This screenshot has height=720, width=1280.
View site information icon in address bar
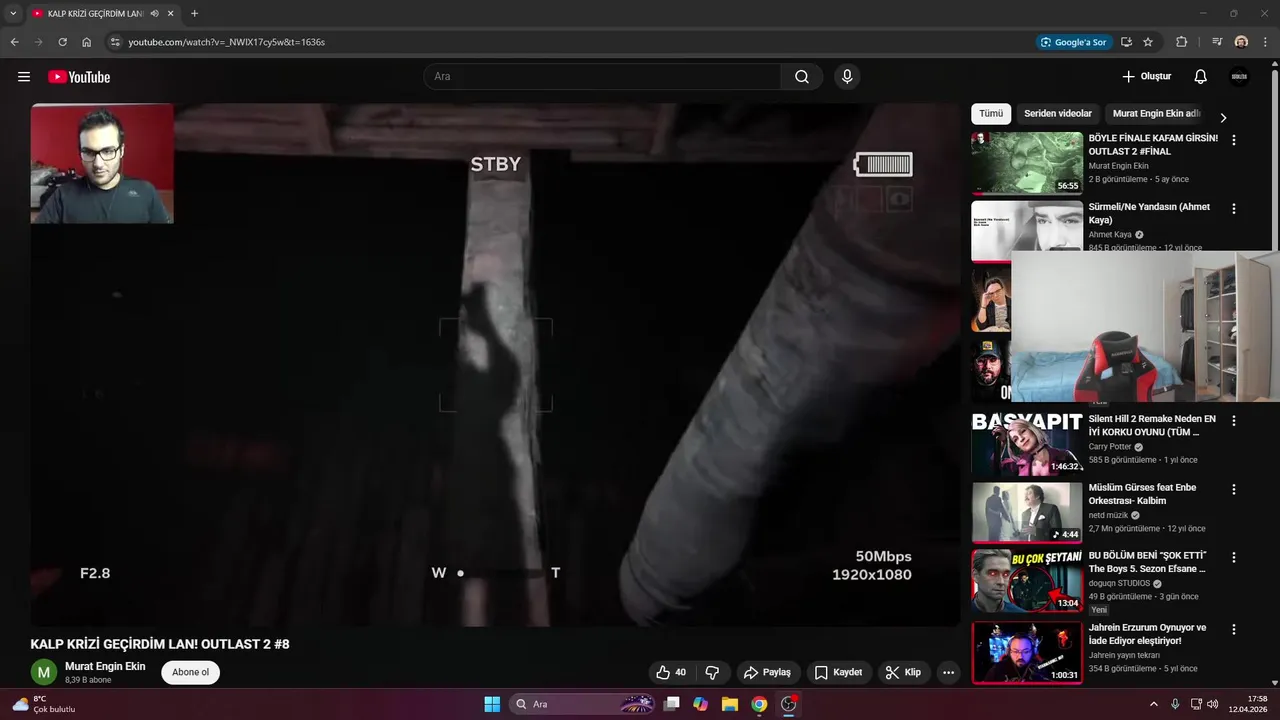(x=115, y=42)
